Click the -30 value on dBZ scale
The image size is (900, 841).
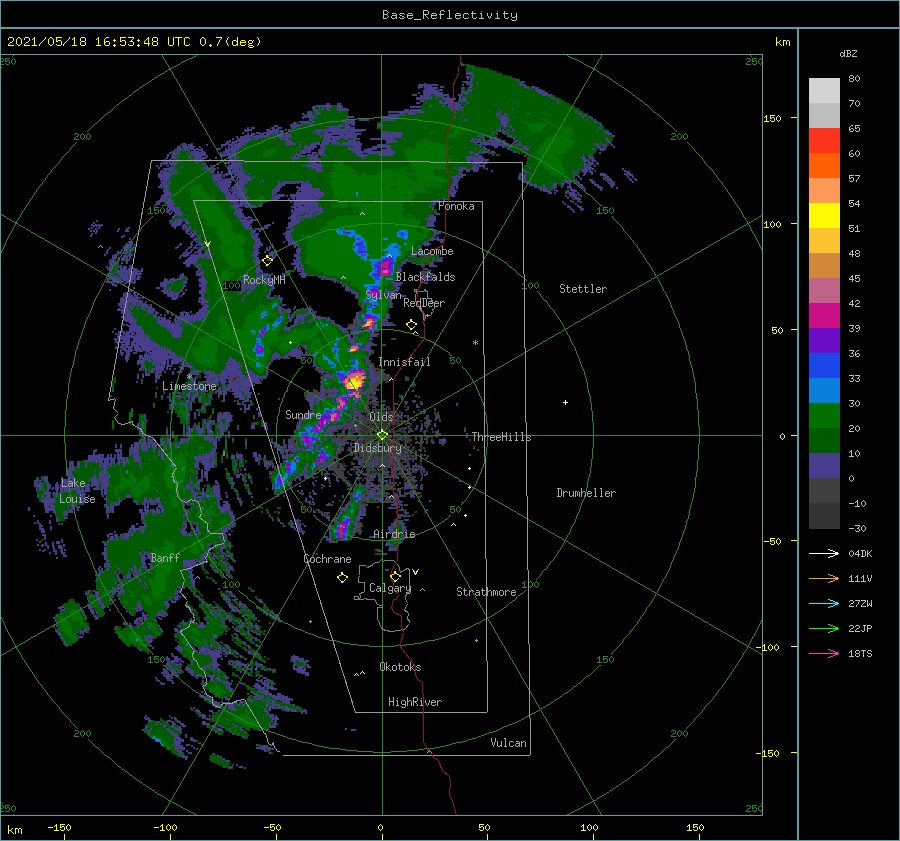[x=858, y=529]
